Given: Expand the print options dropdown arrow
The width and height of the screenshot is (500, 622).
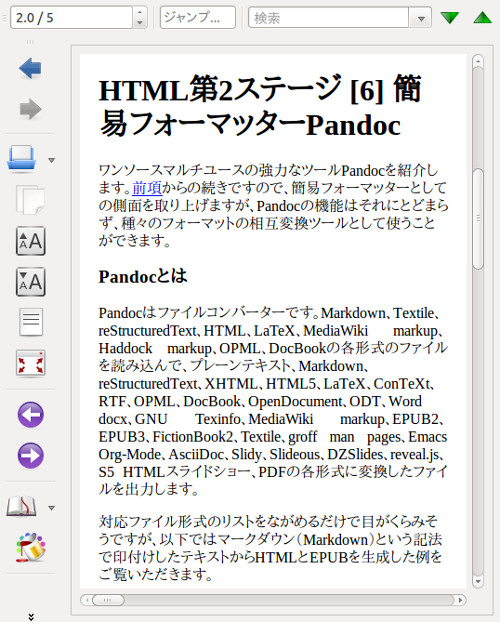Looking at the screenshot, I should 52,160.
